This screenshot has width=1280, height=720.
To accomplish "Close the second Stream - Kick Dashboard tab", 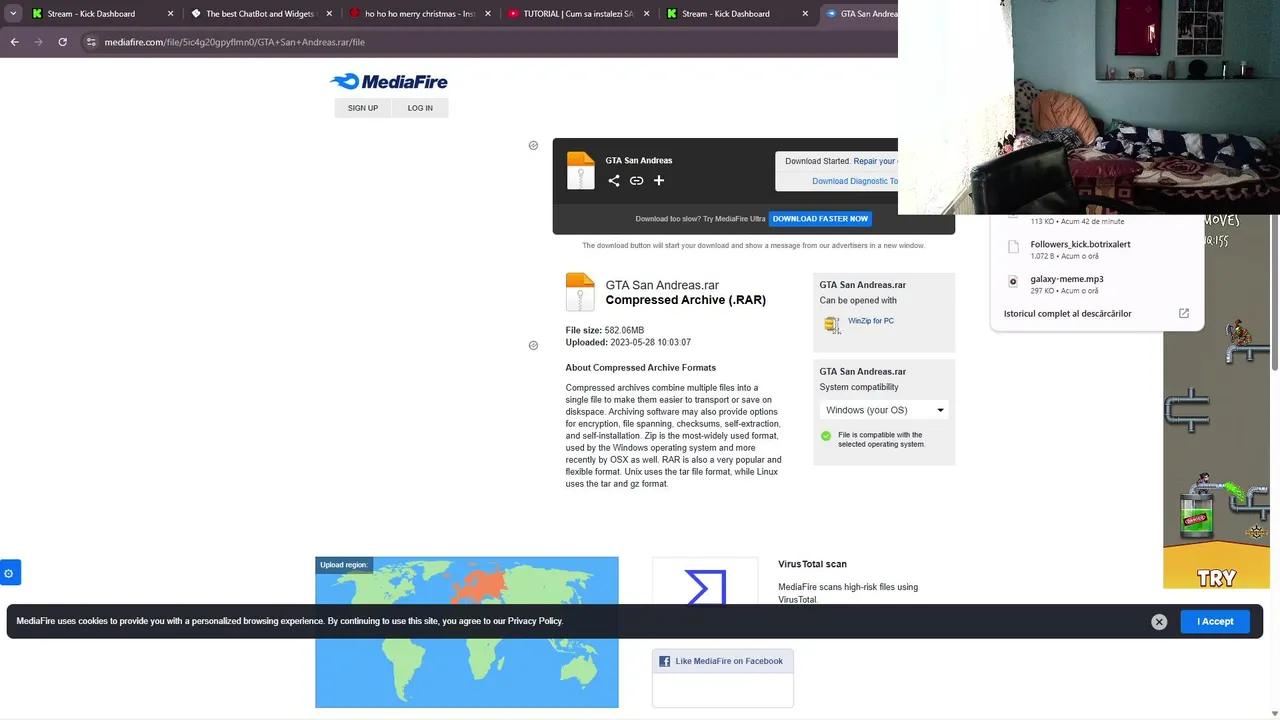I will [805, 14].
